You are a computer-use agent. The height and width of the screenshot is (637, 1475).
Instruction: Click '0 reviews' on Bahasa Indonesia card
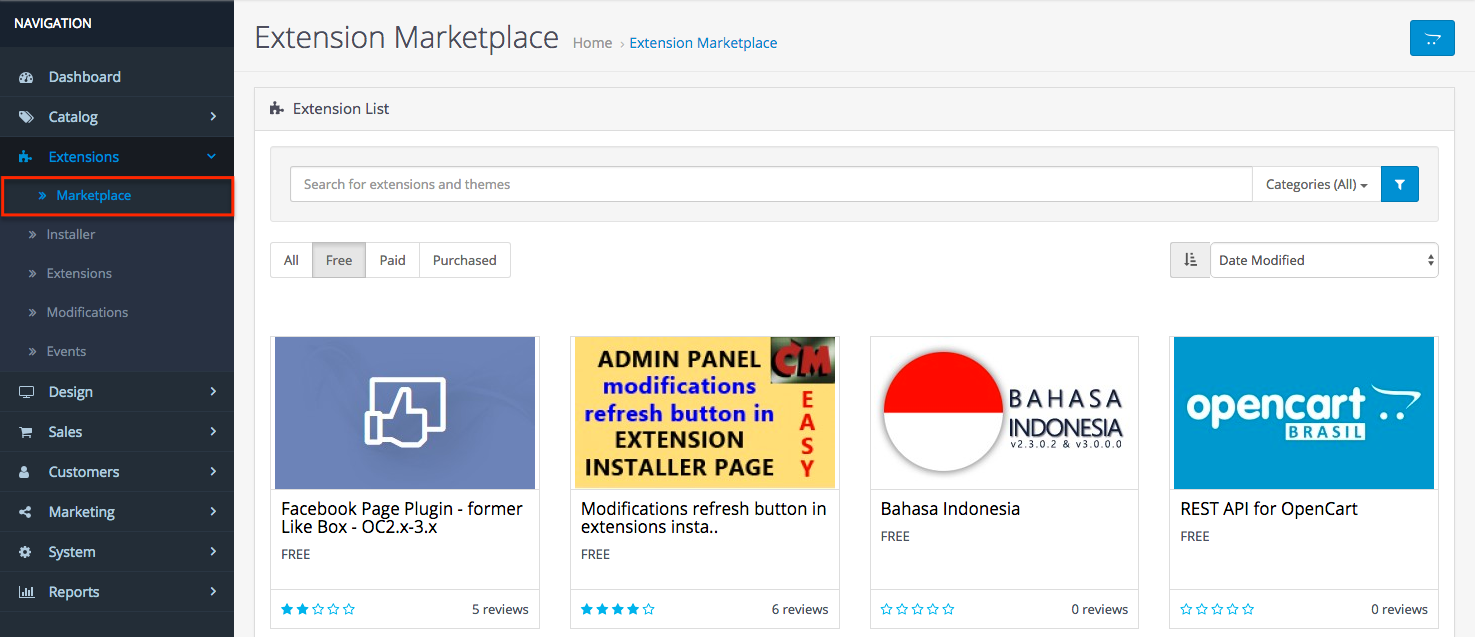pyautogui.click(x=1100, y=609)
